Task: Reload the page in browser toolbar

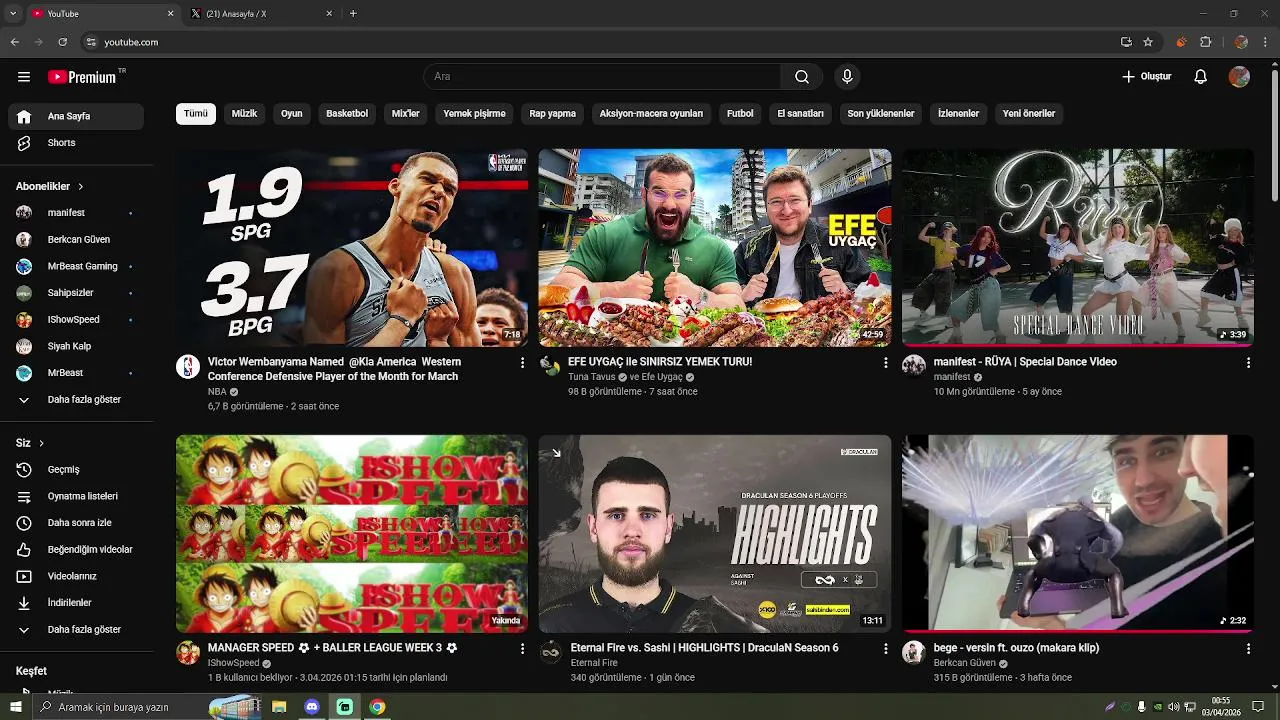Action: pos(62,42)
